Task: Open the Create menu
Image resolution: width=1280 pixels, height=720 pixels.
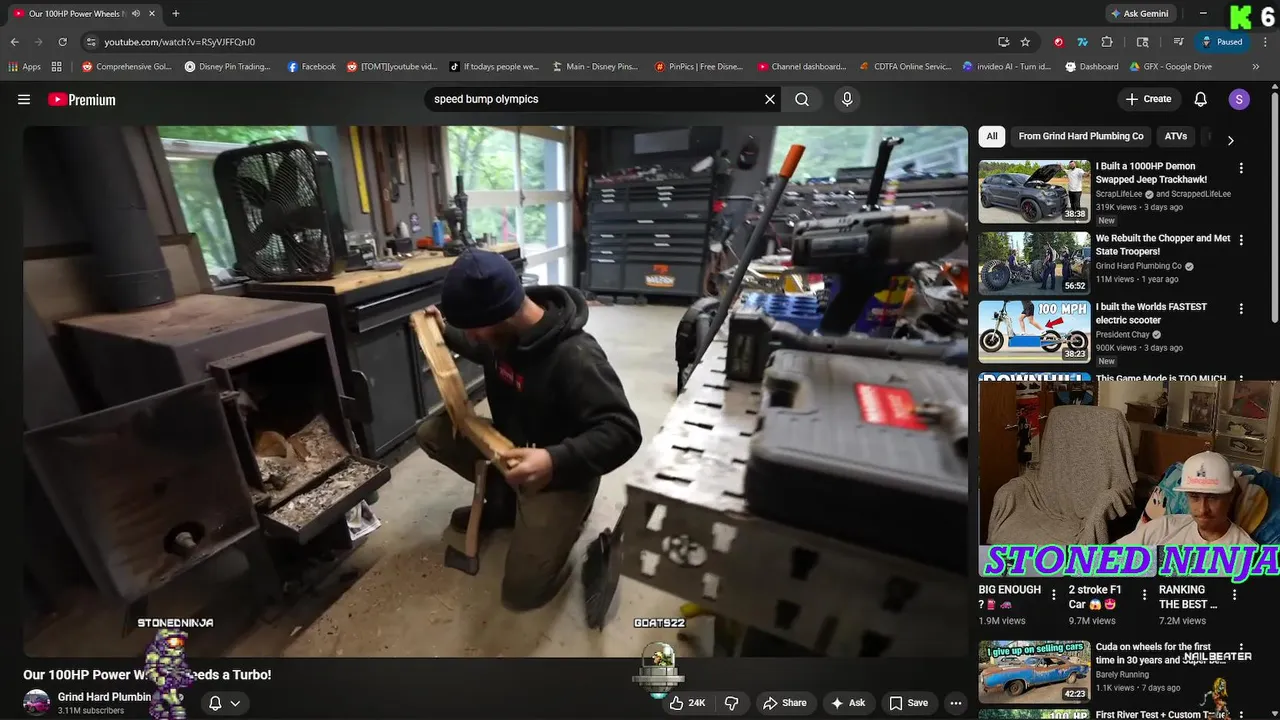Action: point(1148,99)
